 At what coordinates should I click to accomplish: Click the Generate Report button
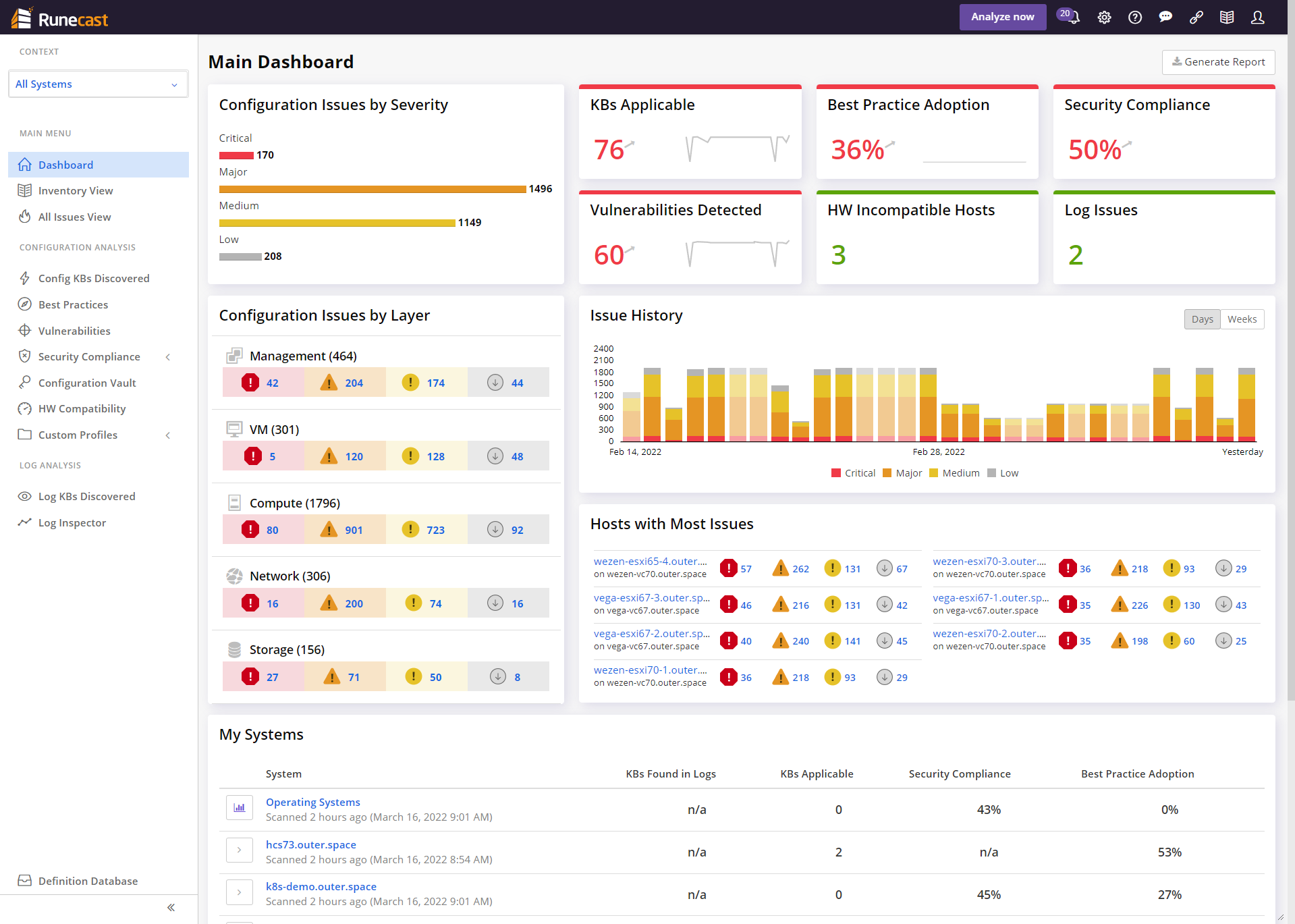point(1218,62)
